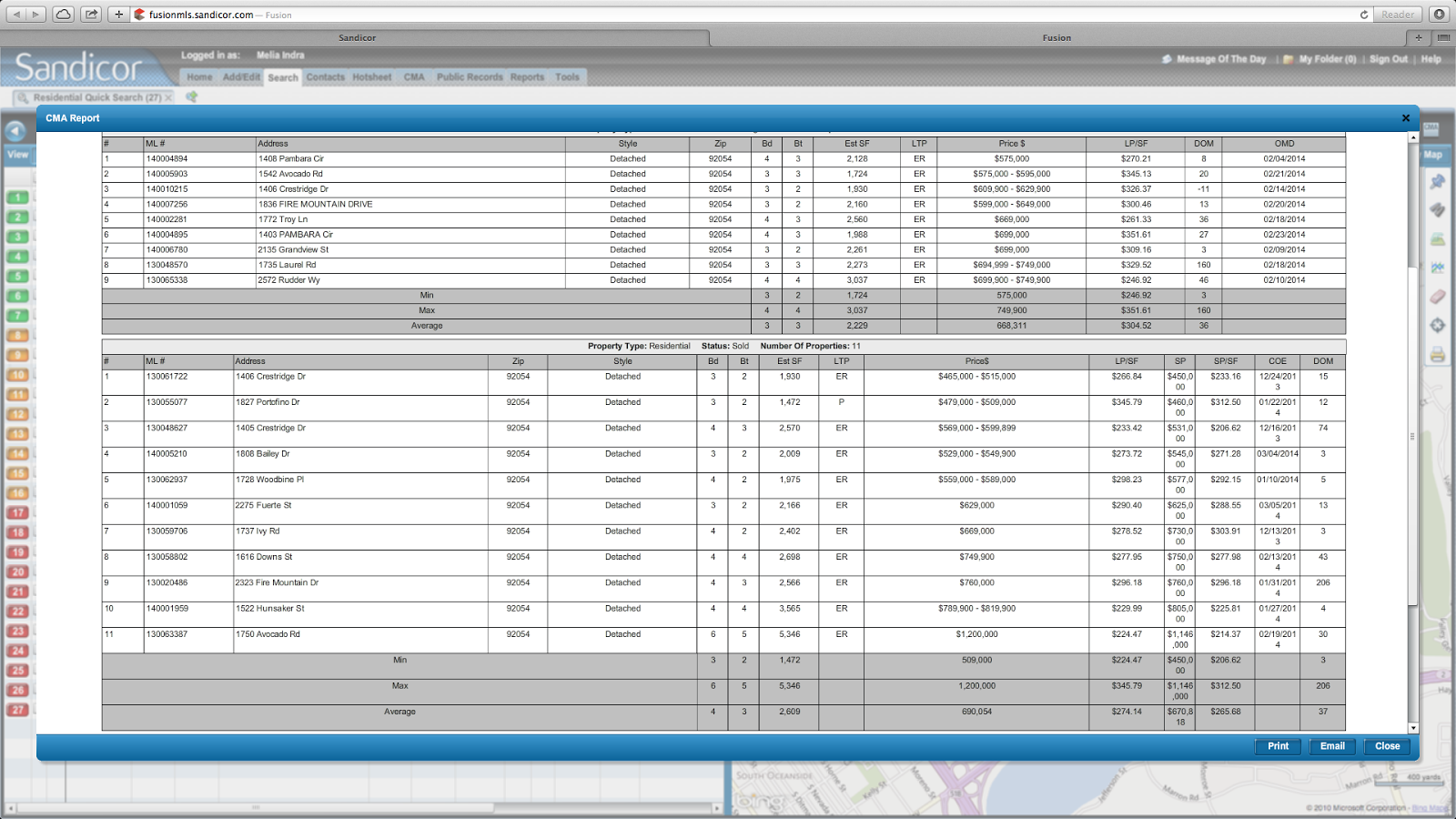Screen dimensions: 1456x819
Task: Click the green icon beside Residential Quick Search
Action: pos(192,96)
